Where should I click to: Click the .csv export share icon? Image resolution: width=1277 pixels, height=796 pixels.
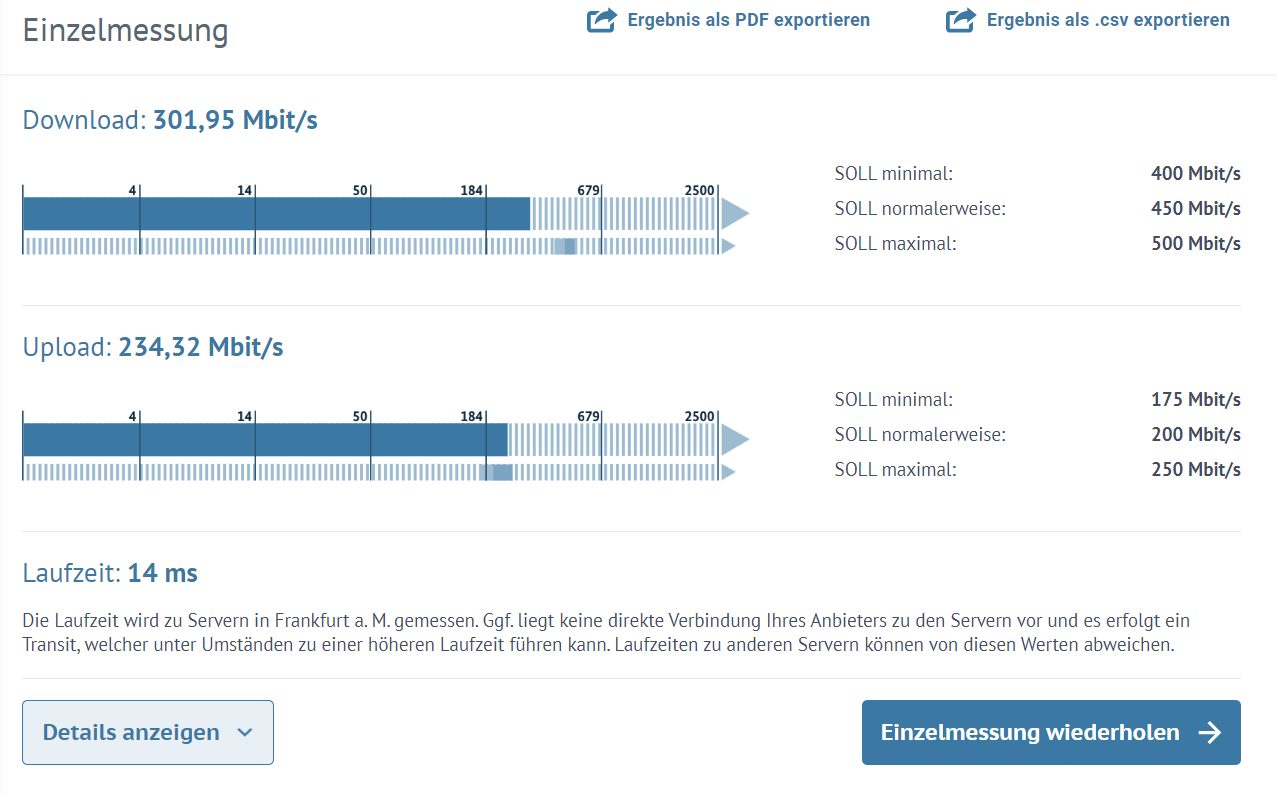pyautogui.click(x=960, y=20)
